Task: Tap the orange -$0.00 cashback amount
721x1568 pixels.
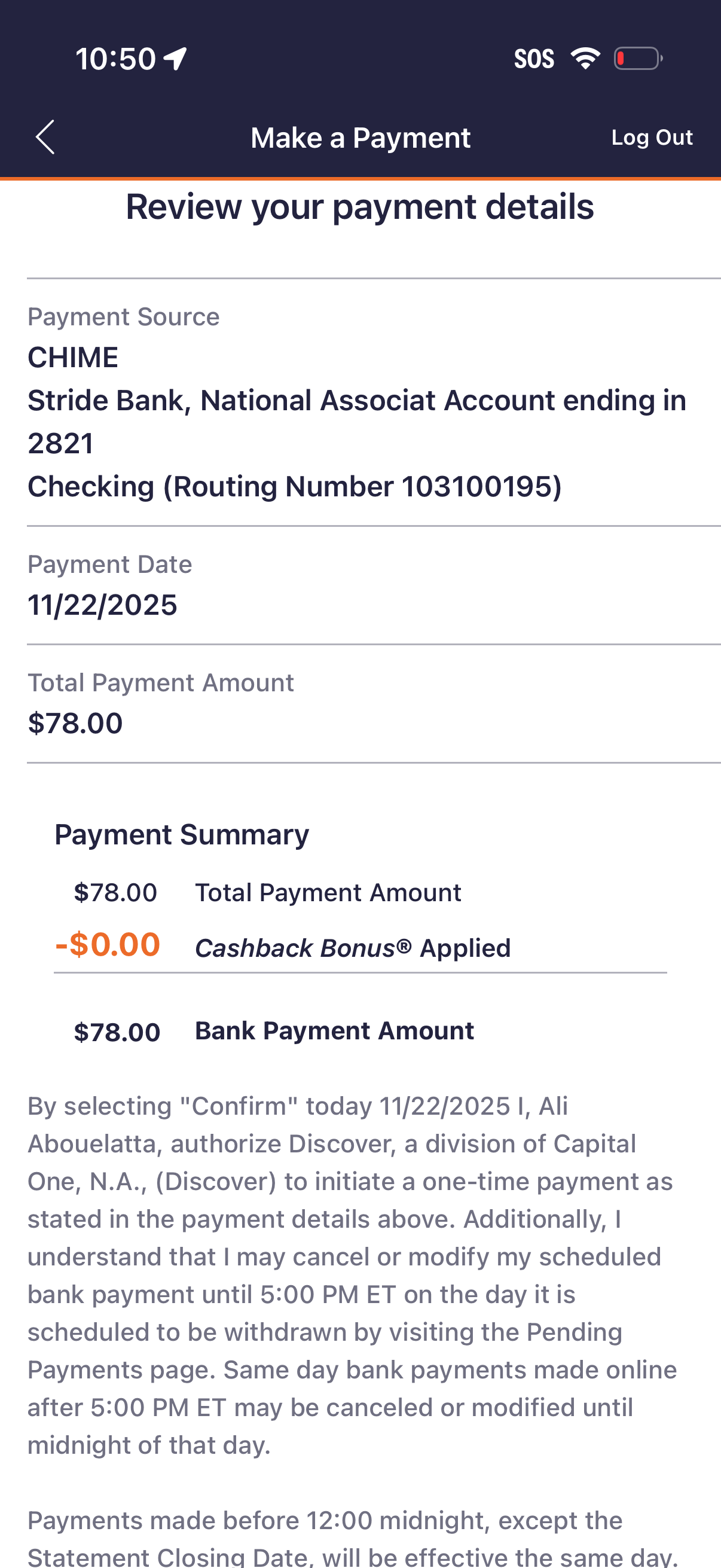Action: [108, 945]
